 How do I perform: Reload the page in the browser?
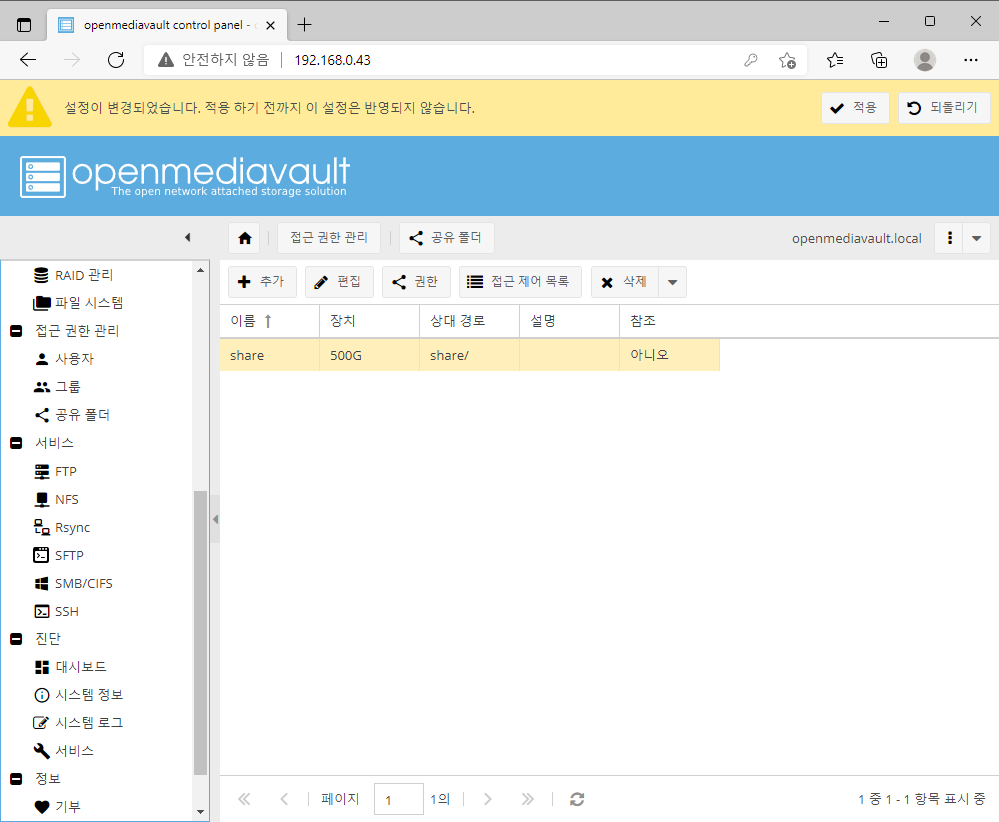pyautogui.click(x=116, y=60)
